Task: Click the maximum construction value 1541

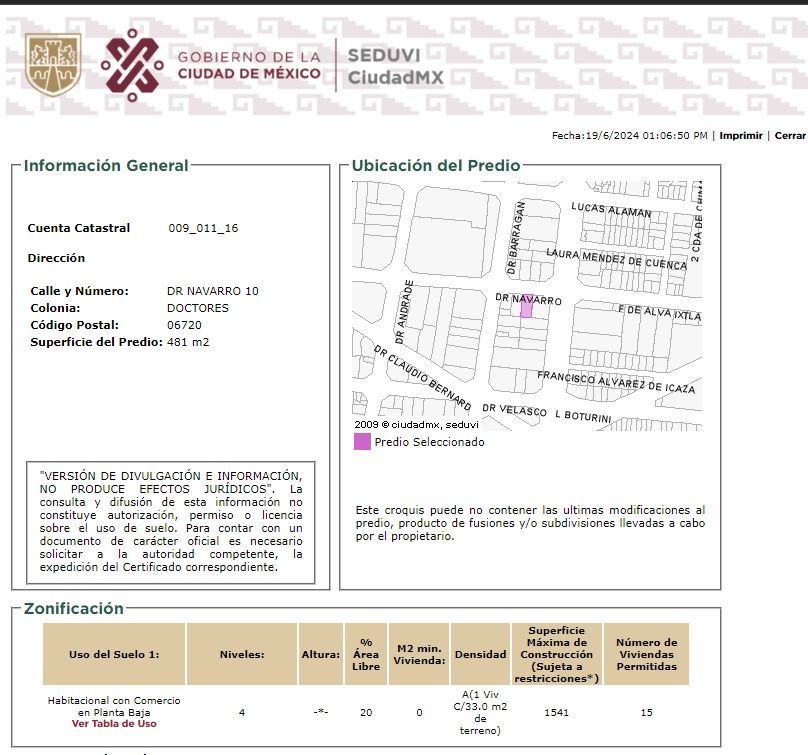Action: (x=557, y=712)
